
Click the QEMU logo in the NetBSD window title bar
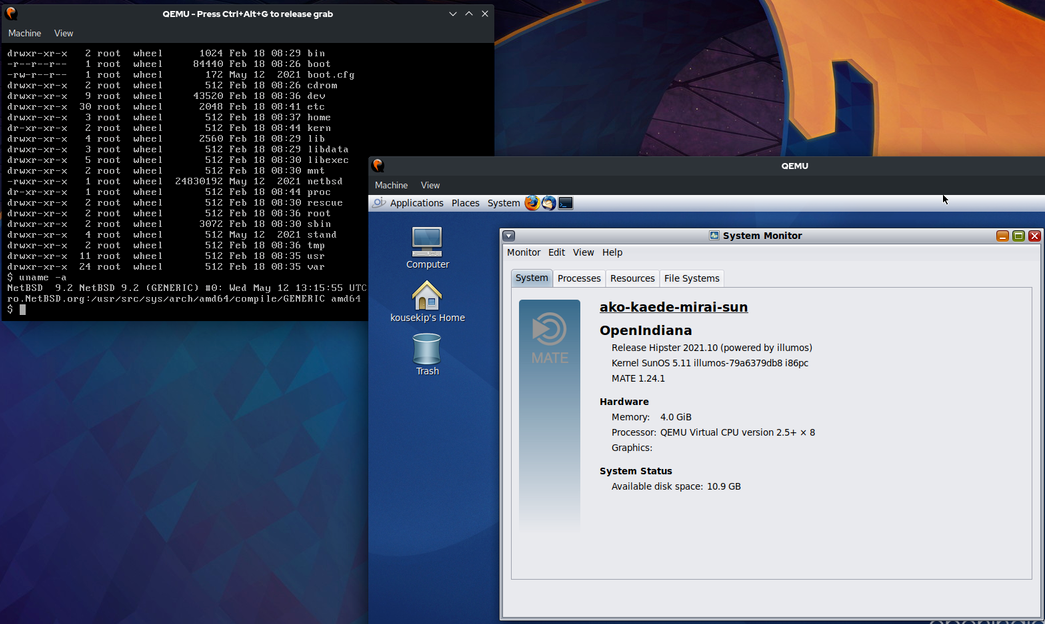11,14
